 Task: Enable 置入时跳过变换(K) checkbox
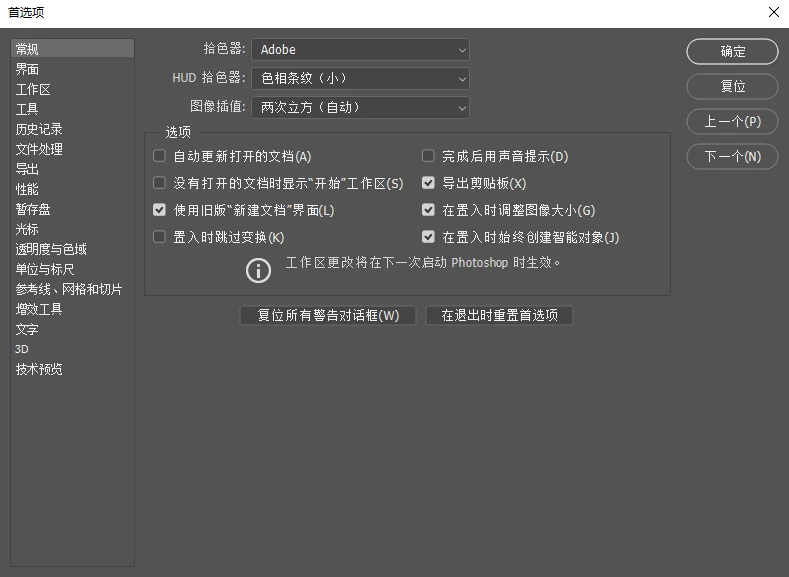[159, 237]
